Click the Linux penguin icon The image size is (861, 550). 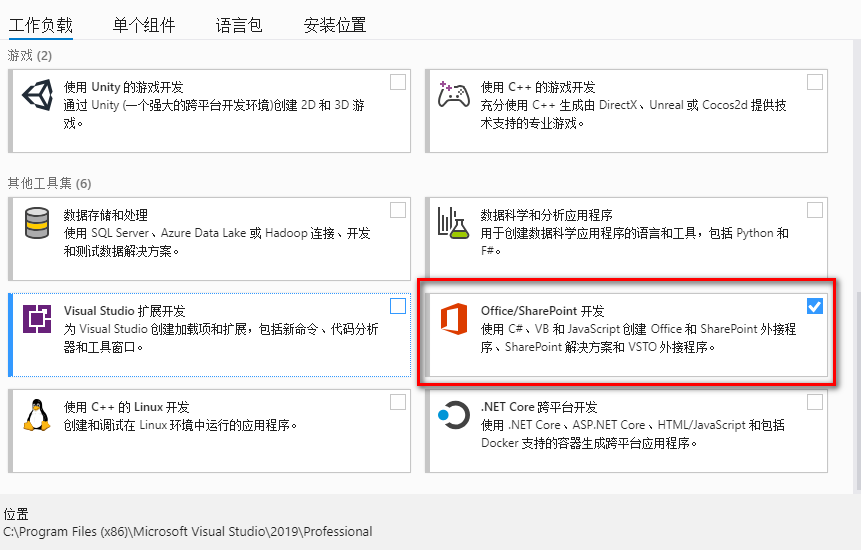(37, 415)
